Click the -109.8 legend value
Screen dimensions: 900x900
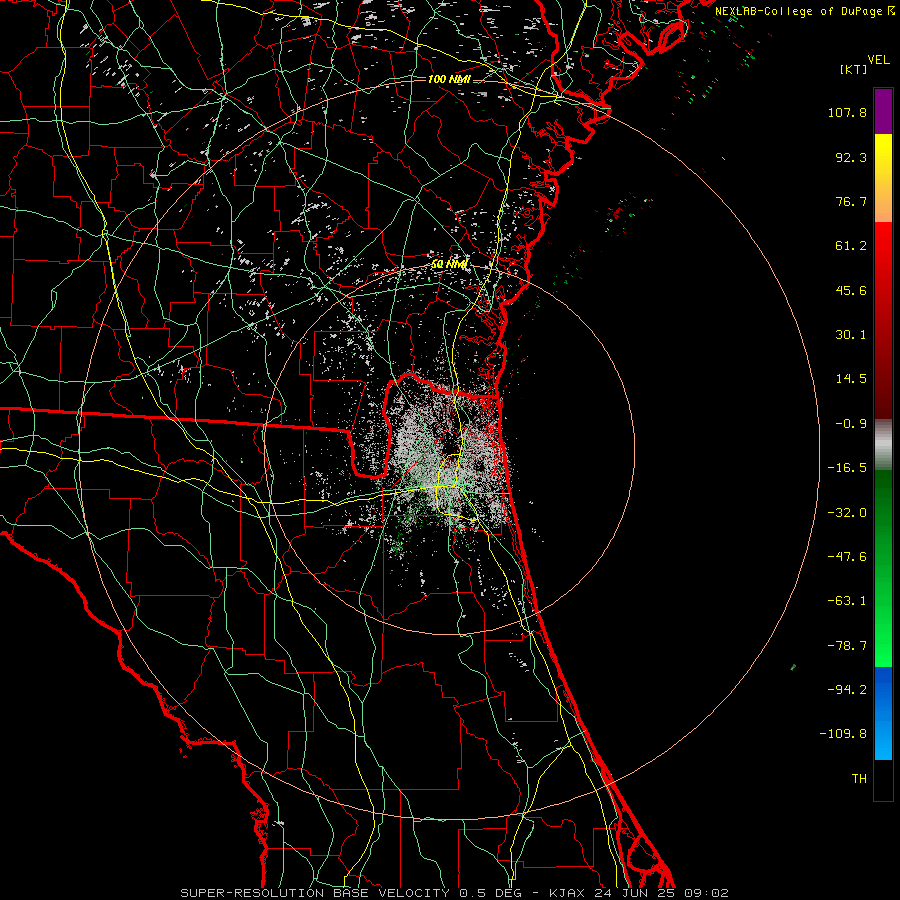click(x=843, y=734)
